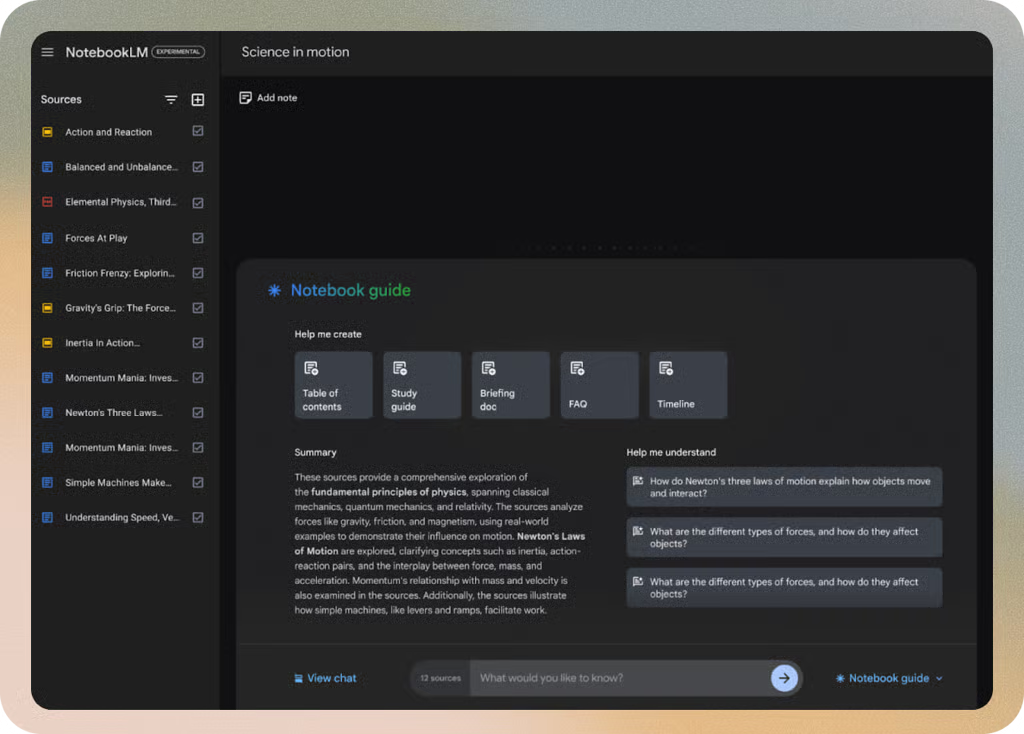Create a Briefing doc
This screenshot has width=1024, height=734.
[510, 385]
